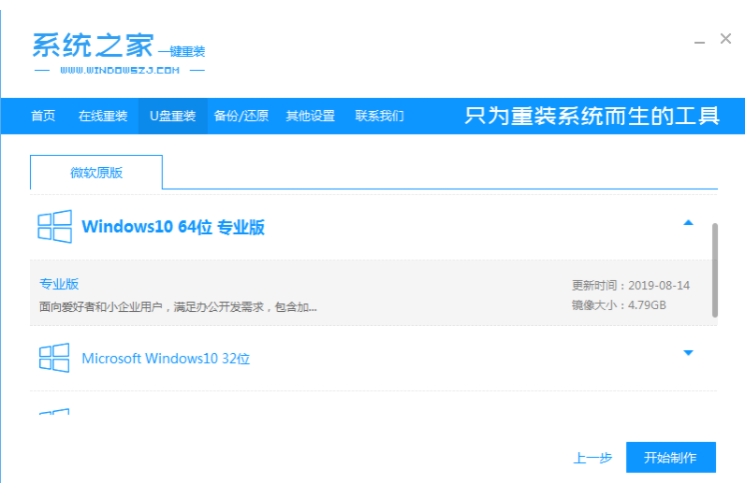Viewport: 750px width, 503px height.
Task: Click the 只为重装系统而生的工具 slogan
Action: point(592,116)
